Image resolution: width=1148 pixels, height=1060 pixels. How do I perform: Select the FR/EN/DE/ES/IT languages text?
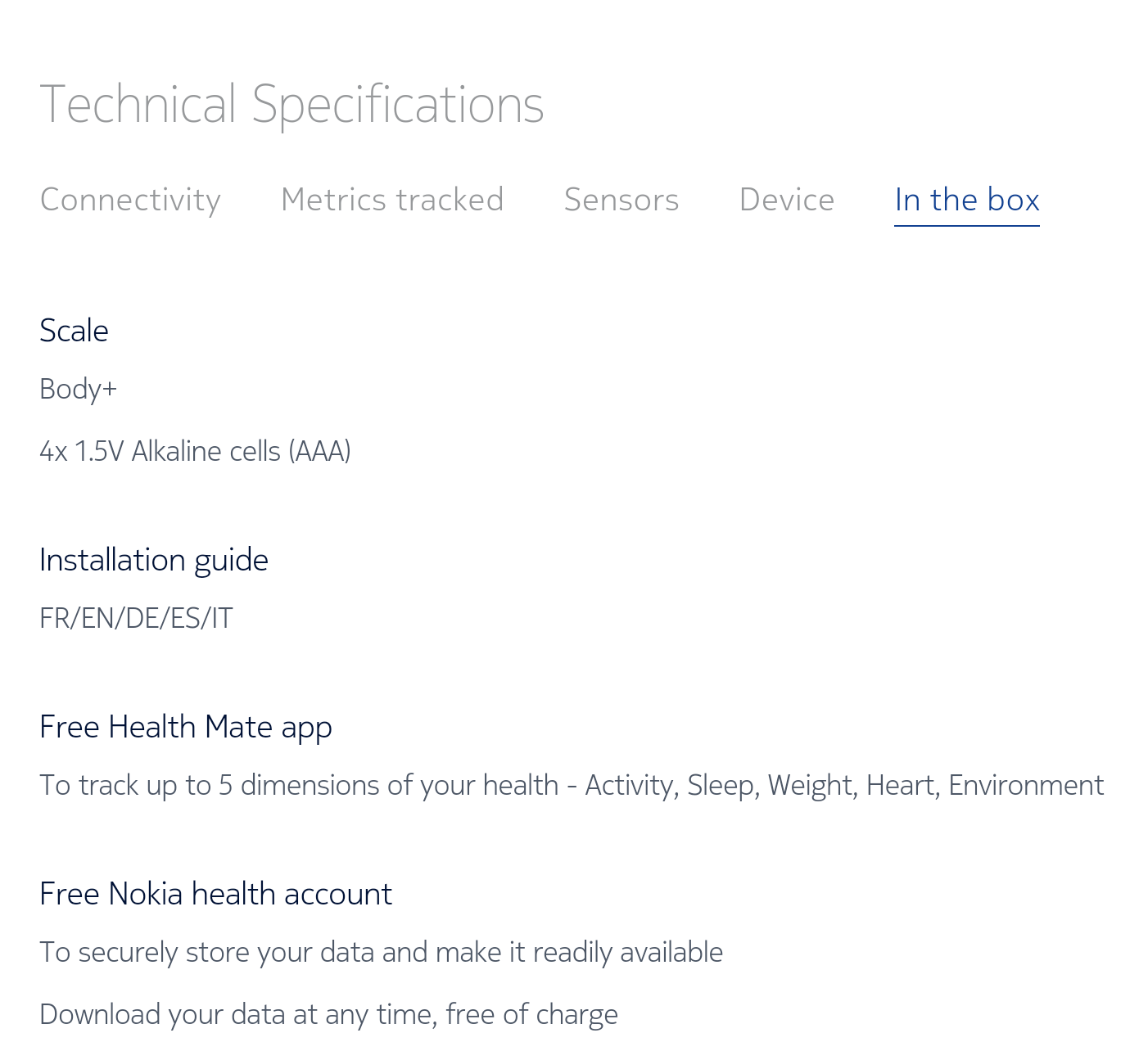136,618
